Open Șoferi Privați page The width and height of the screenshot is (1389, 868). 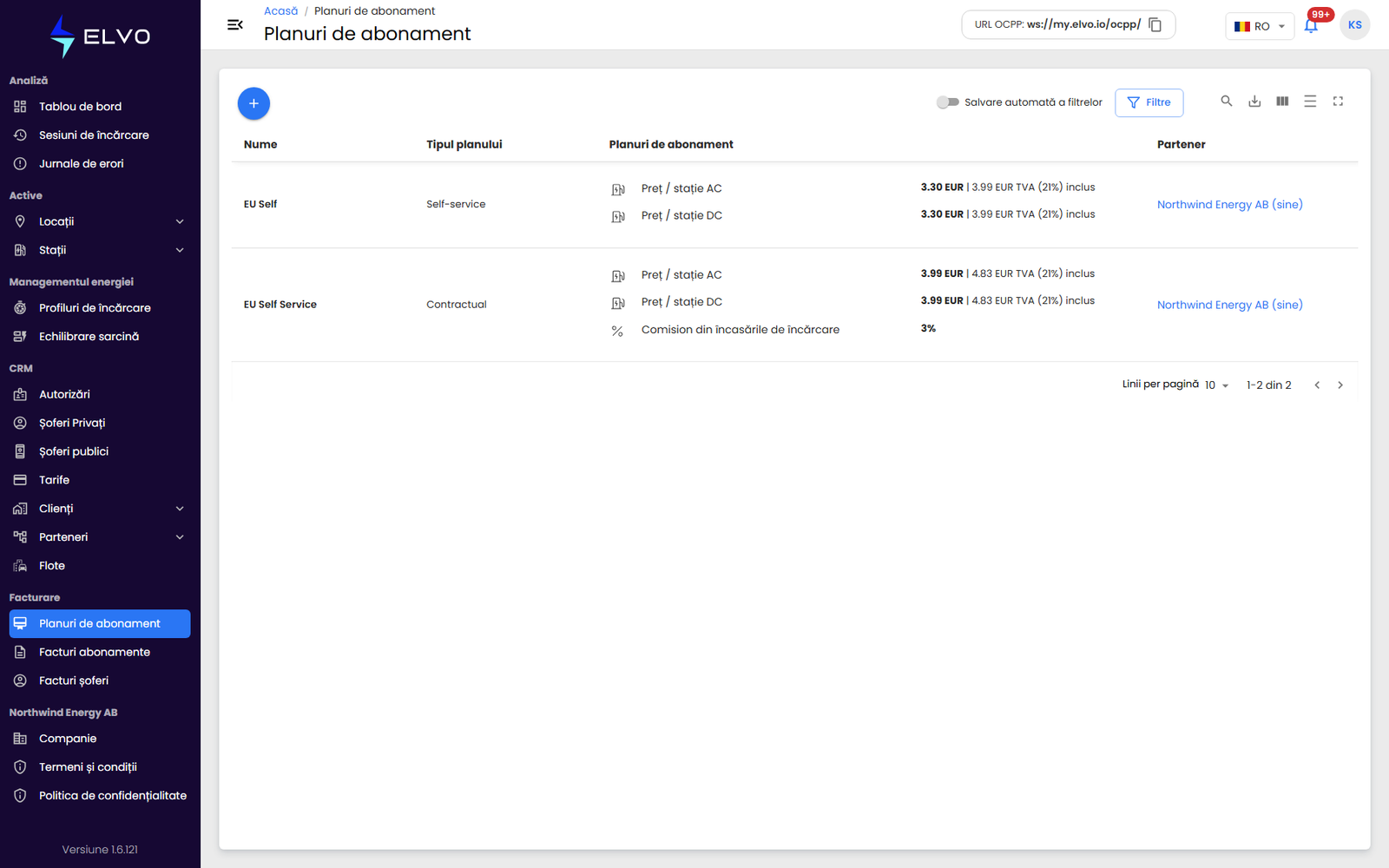(100, 423)
